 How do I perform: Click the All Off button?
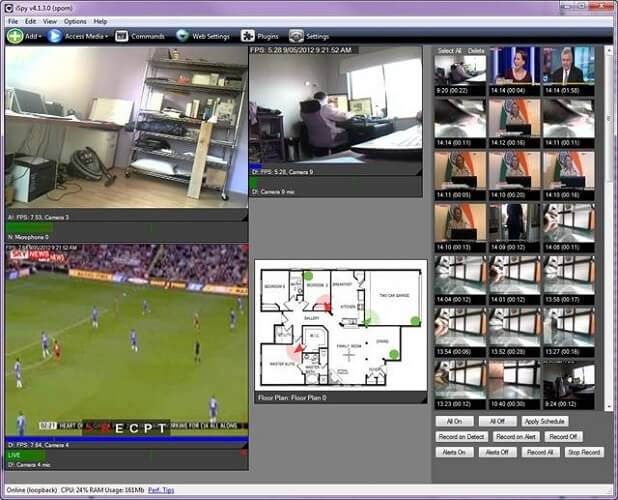497,421
